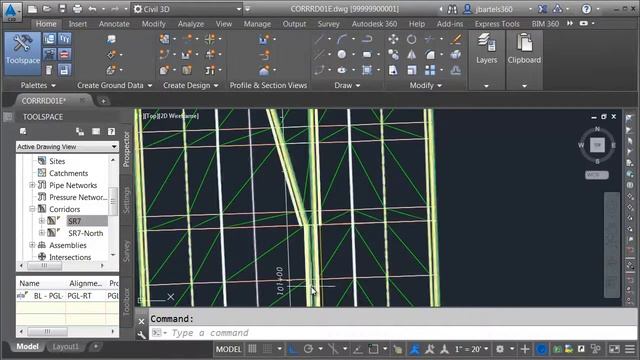Select the SR7 corridor in Prospector
This screenshot has height=360, width=640.
click(x=74, y=221)
